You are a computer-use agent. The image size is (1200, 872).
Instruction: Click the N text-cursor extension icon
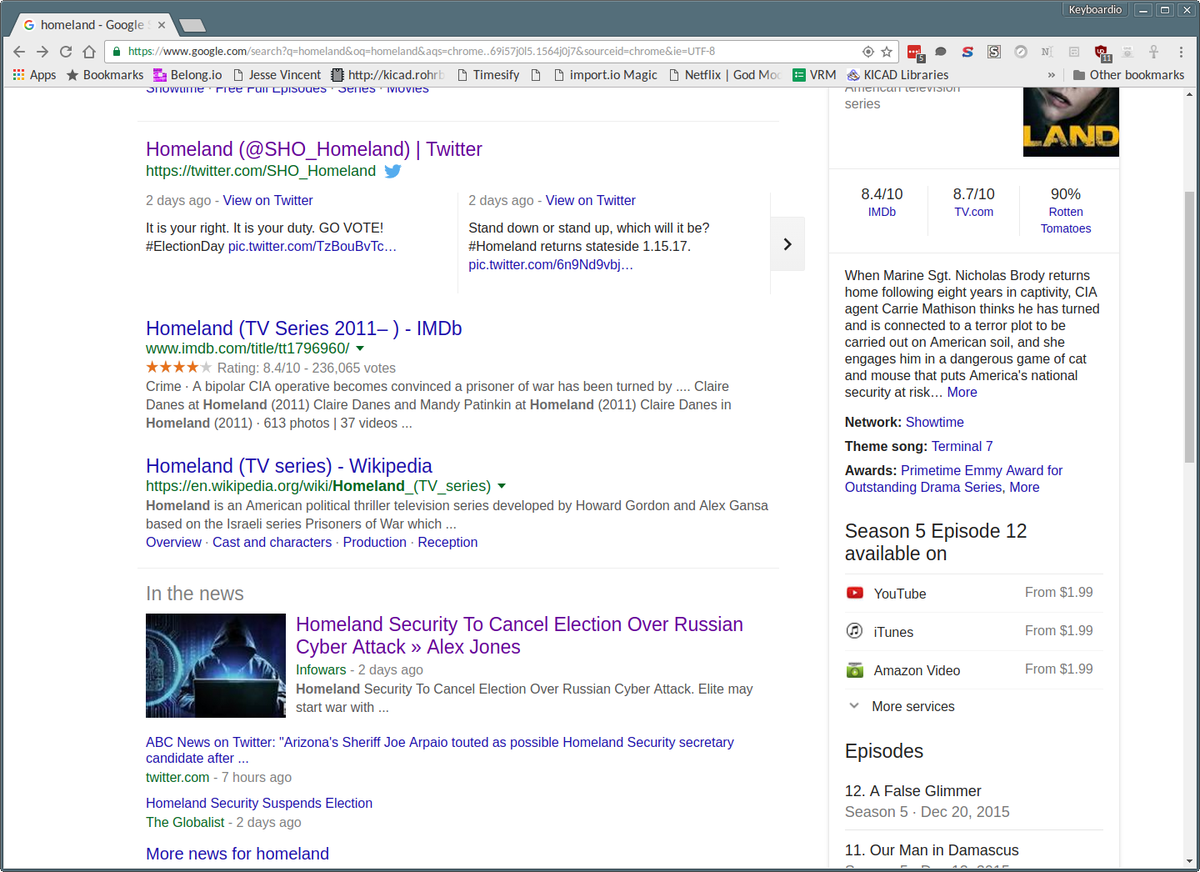(1046, 51)
